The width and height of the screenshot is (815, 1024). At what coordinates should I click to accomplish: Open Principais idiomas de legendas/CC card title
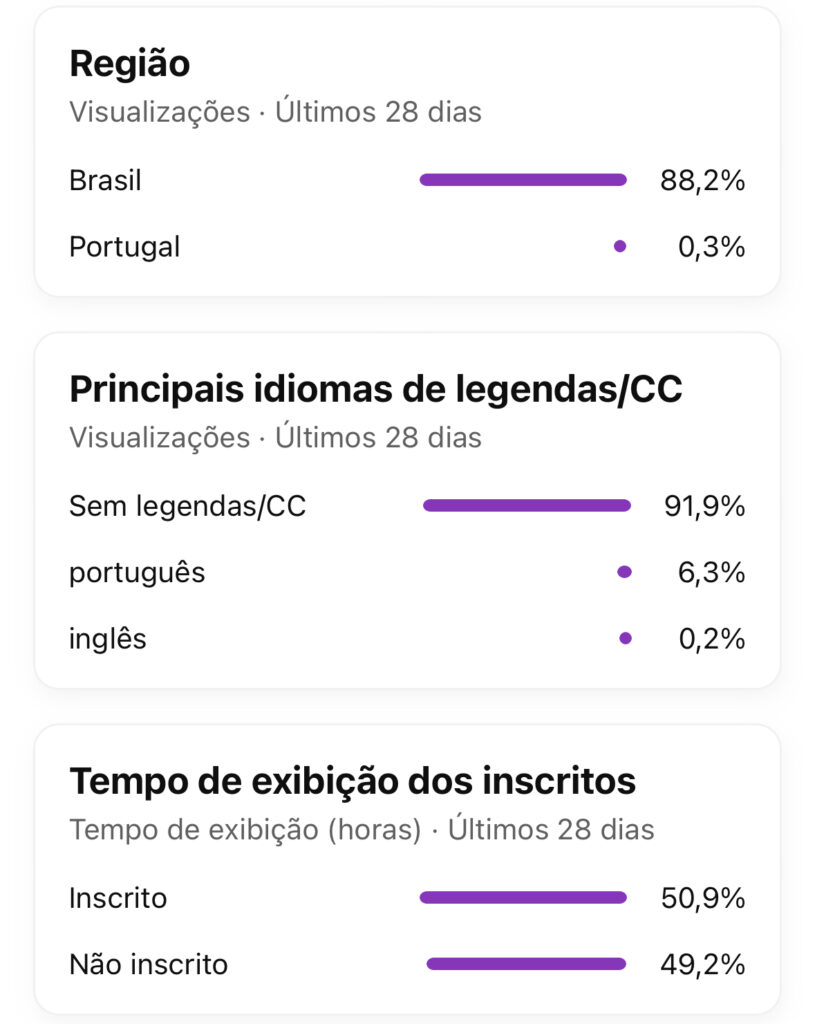pyautogui.click(x=375, y=390)
